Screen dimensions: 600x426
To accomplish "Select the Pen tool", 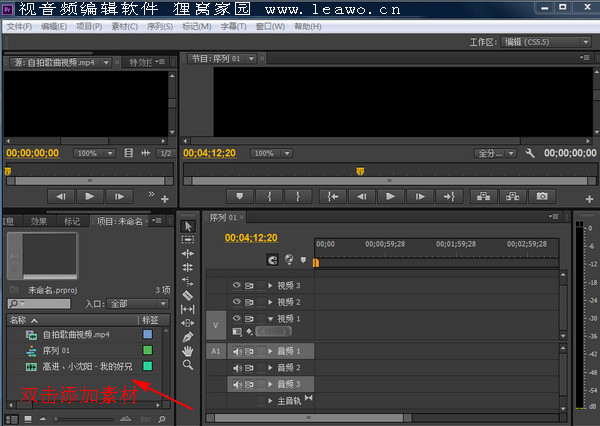I will tap(188, 337).
